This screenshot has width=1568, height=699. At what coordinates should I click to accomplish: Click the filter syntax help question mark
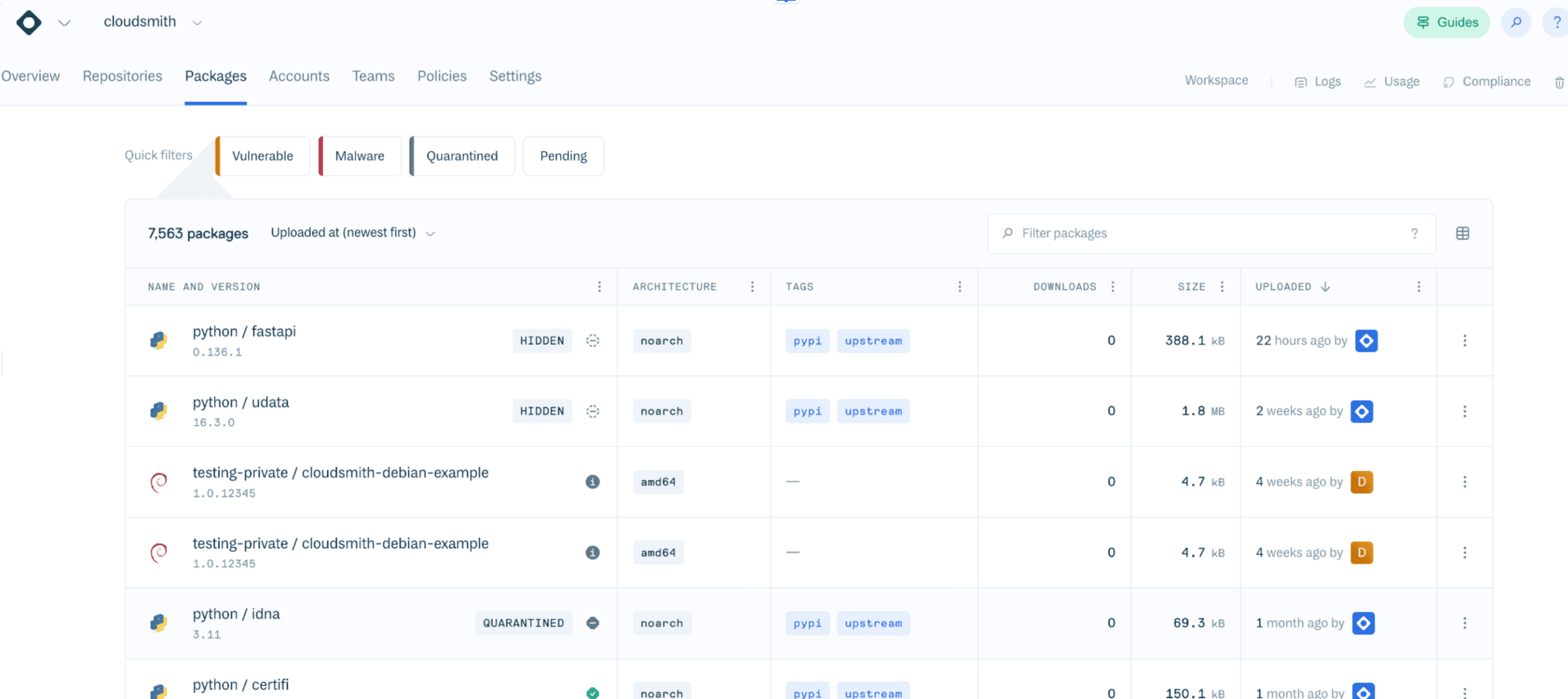coord(1415,233)
